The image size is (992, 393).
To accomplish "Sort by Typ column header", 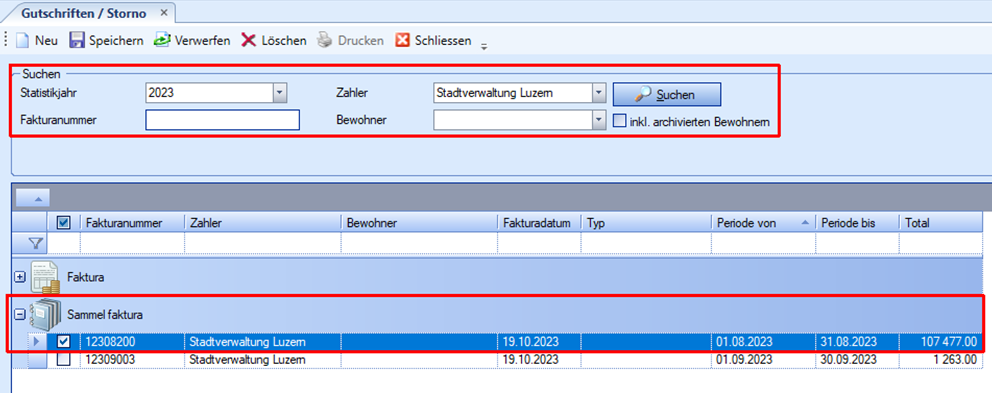I will point(647,223).
